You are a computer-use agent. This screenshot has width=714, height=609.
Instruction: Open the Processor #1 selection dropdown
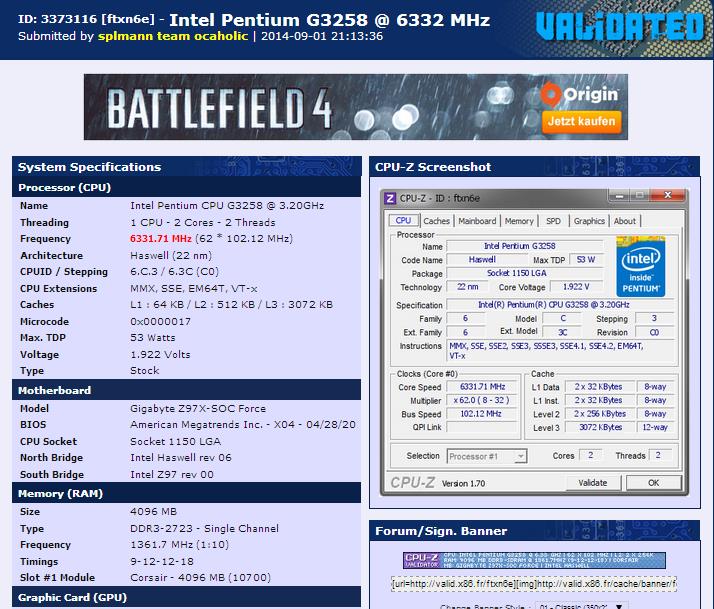tap(487, 456)
